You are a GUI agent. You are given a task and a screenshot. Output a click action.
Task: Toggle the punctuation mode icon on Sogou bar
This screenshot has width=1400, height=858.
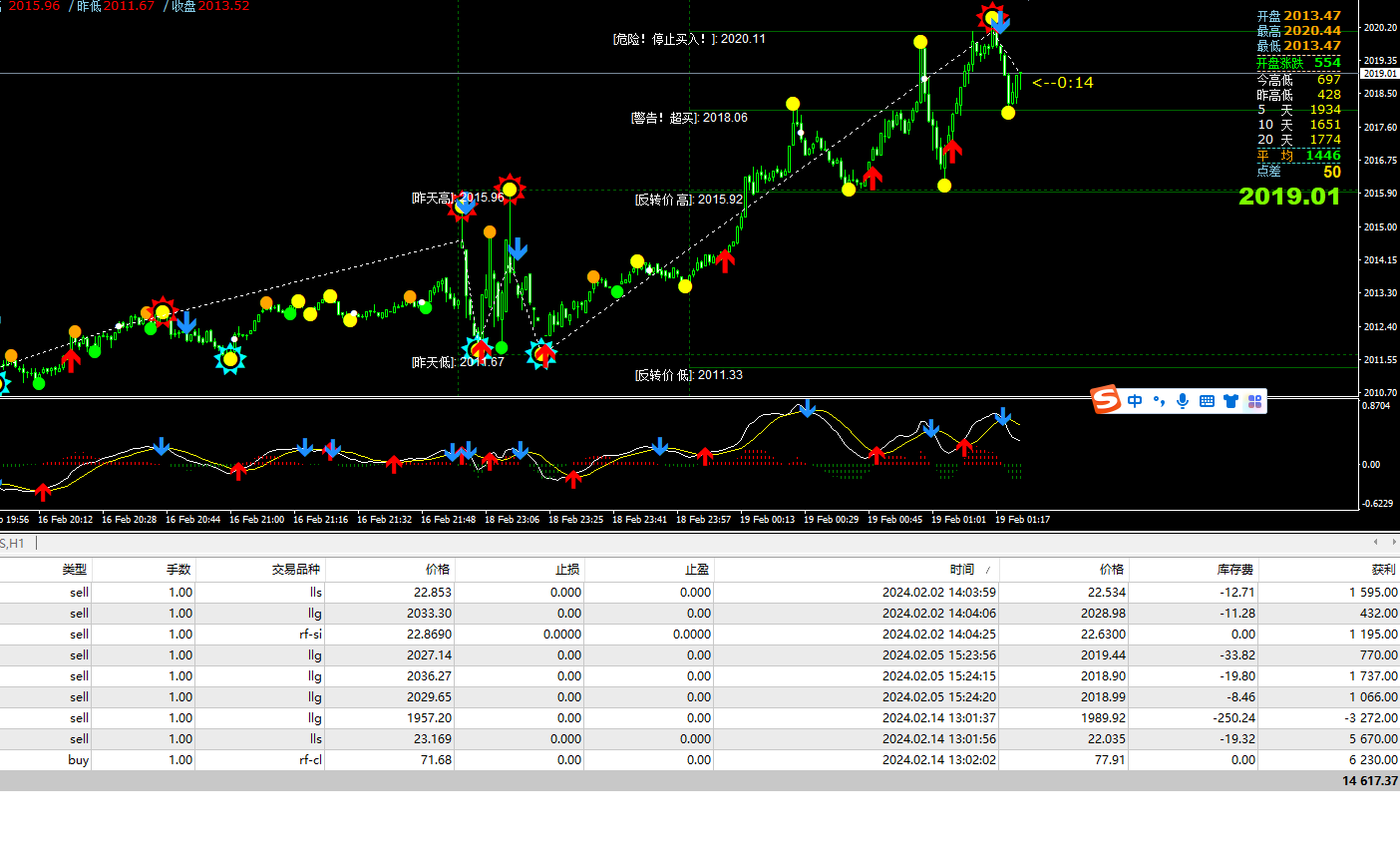1159,401
